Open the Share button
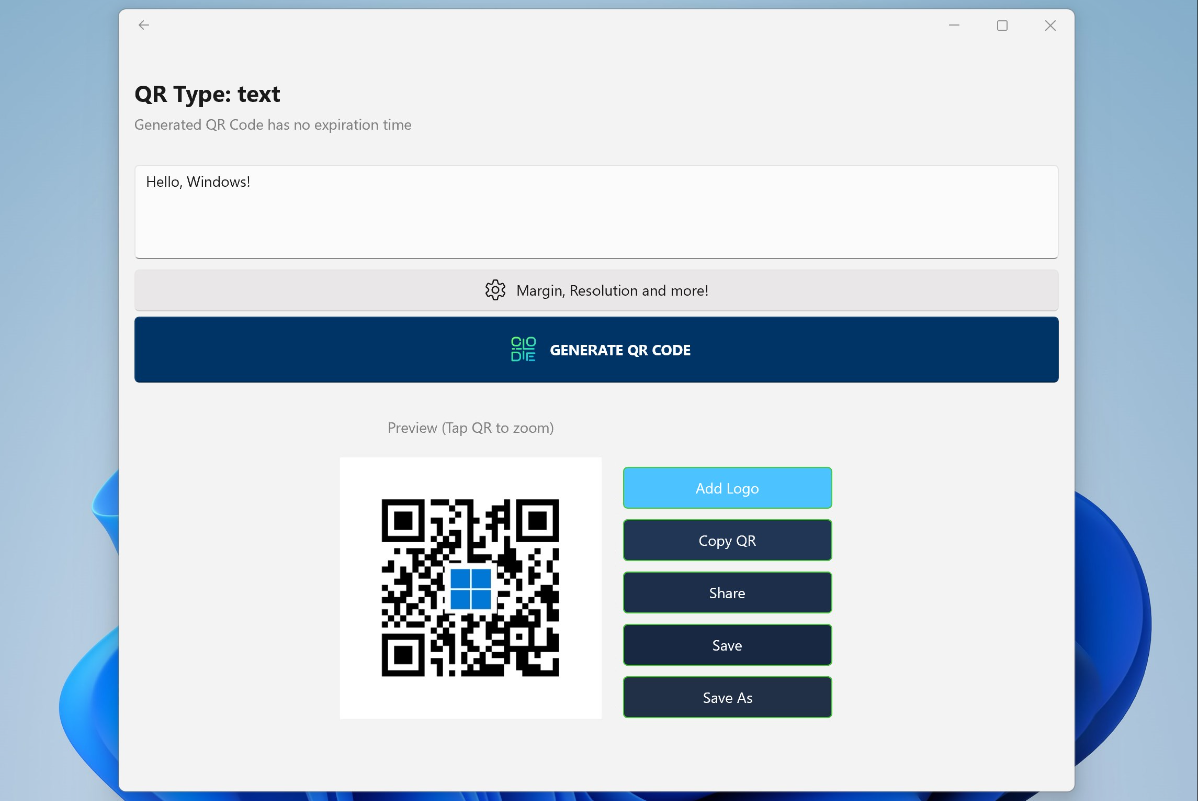Viewport: 1198px width, 801px height. click(x=727, y=593)
